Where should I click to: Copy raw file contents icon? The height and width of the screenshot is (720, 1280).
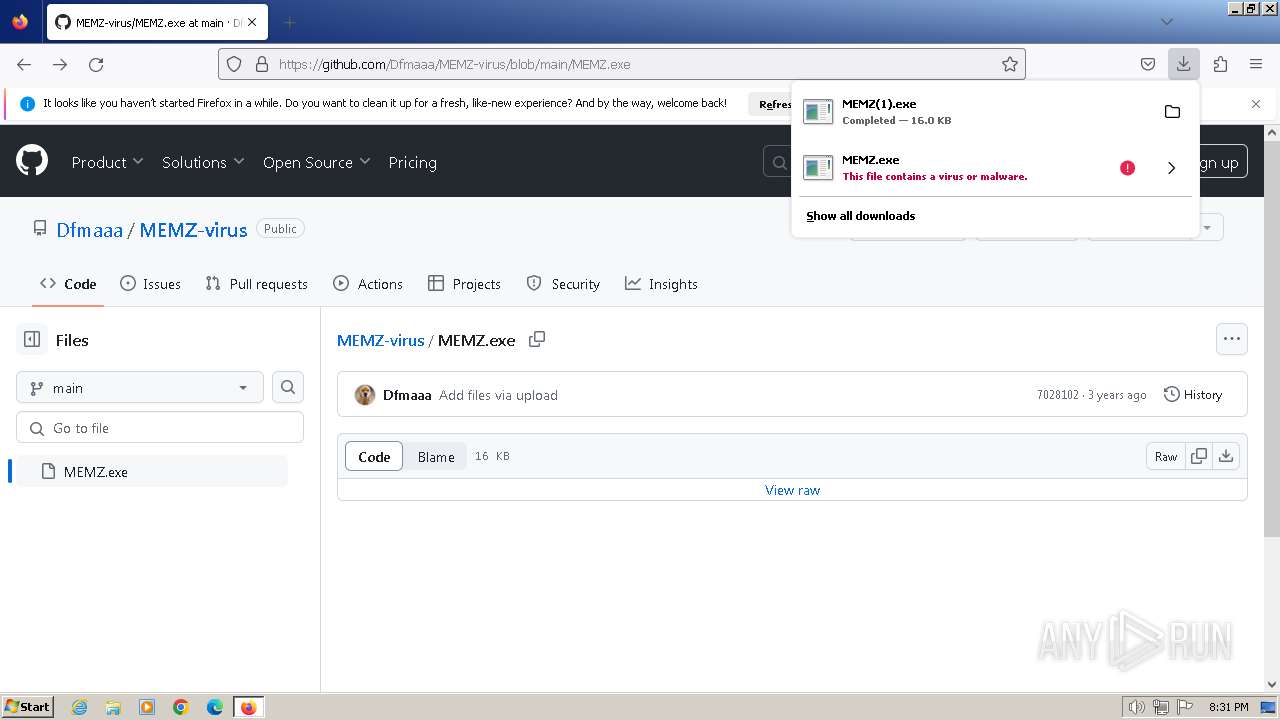1198,456
